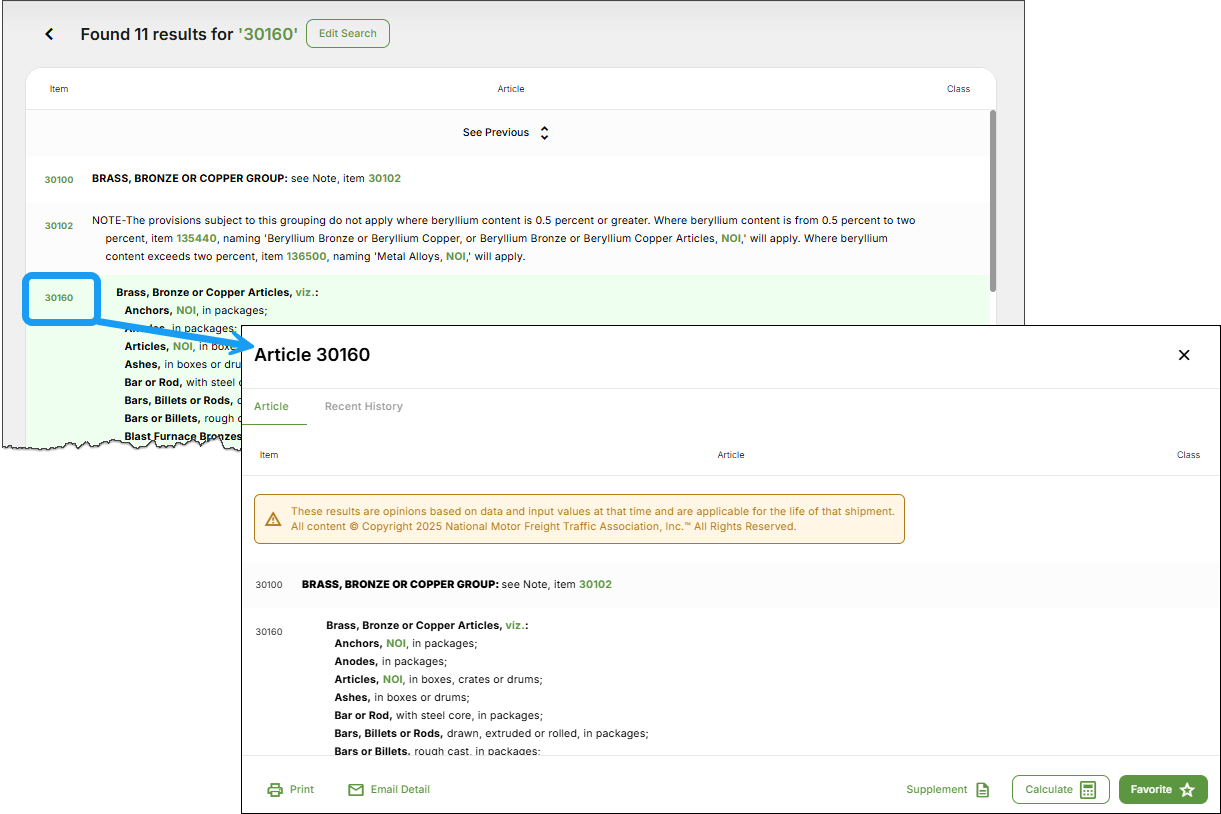Screen dimensions: 1221x814
Task: Click the calculator icon in Calculate
Action: pyautogui.click(x=1088, y=790)
